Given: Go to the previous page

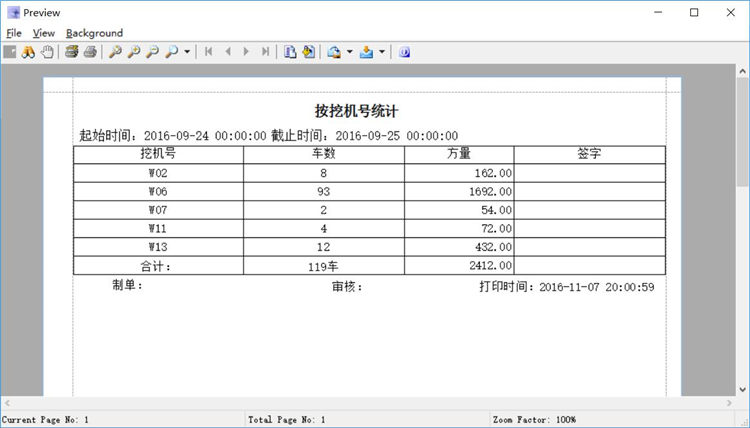Looking at the screenshot, I should (228, 51).
